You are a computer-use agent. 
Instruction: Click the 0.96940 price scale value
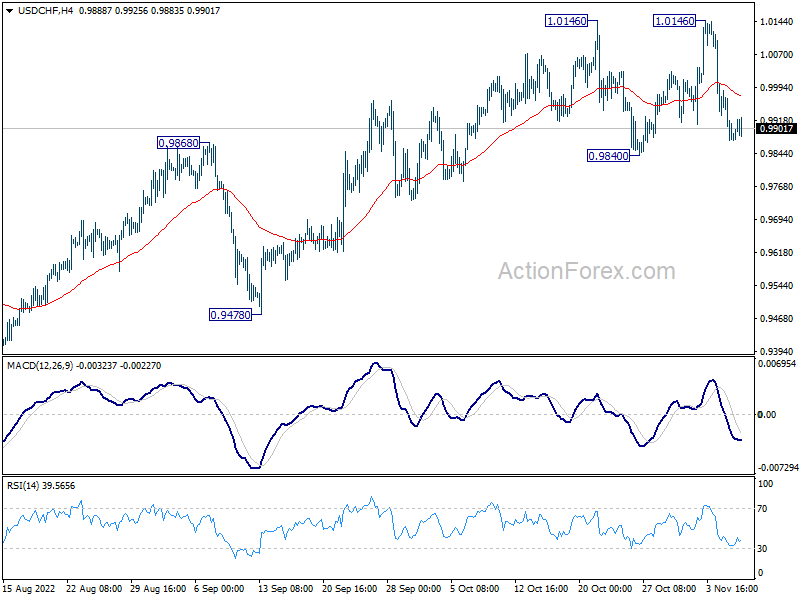pyautogui.click(x=777, y=219)
